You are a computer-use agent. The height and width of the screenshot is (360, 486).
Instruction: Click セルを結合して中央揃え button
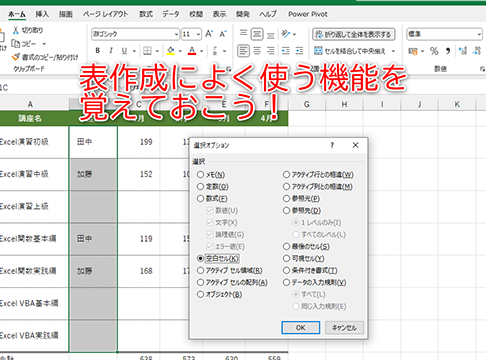coord(350,51)
